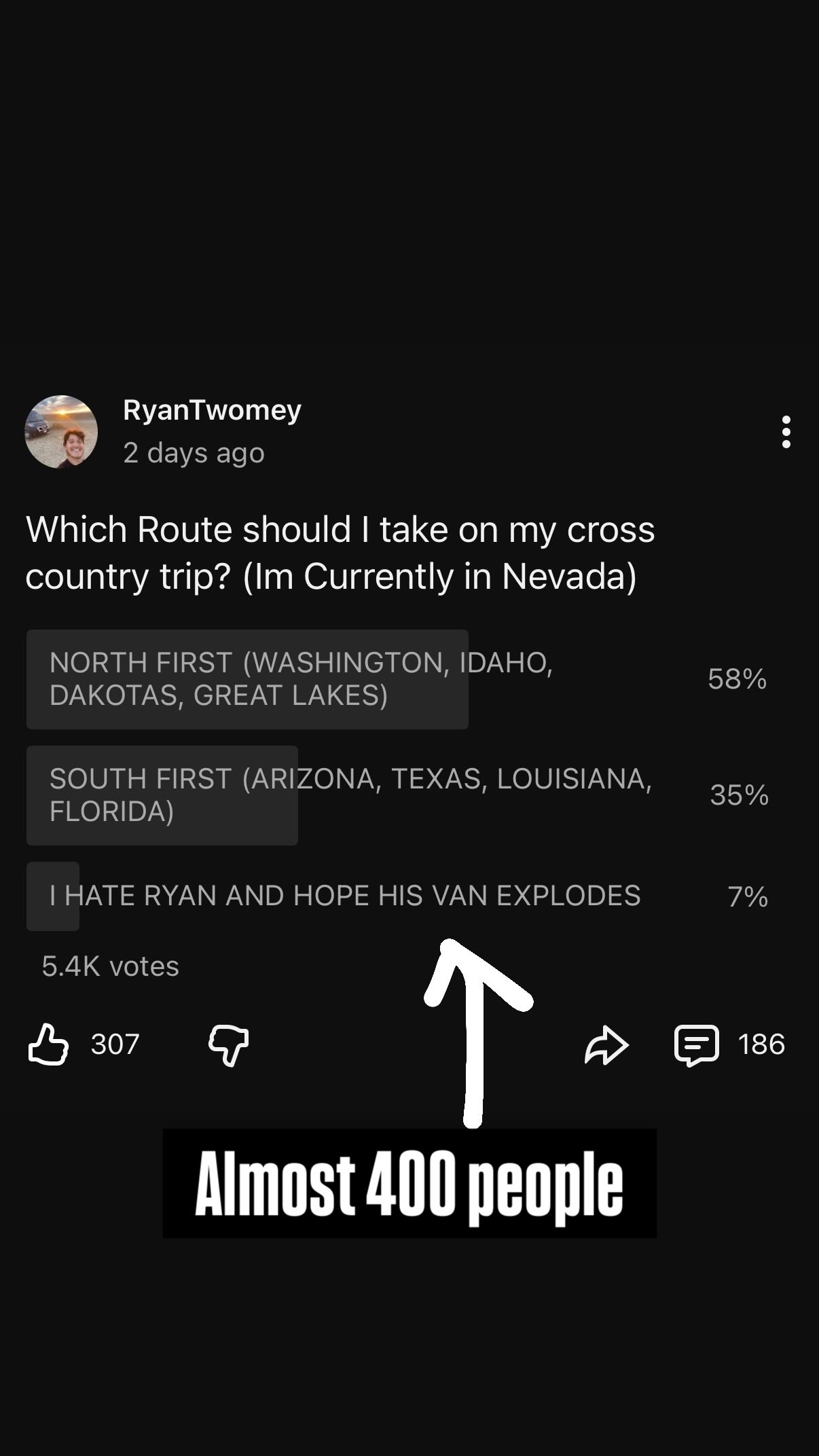Image resolution: width=819 pixels, height=1456 pixels.
Task: Tap the 186 comments count
Action: coord(761,1044)
